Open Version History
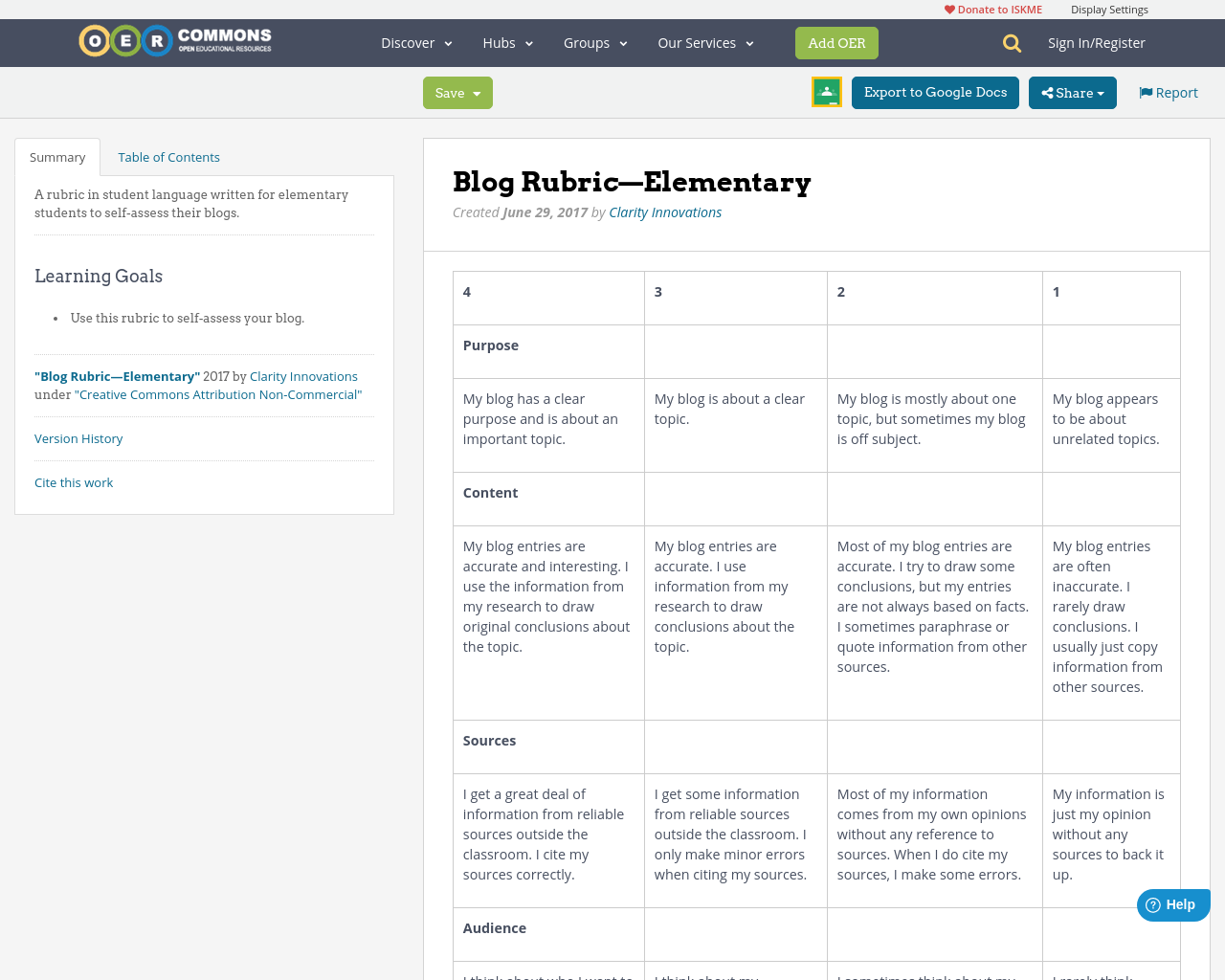Image resolution: width=1225 pixels, height=980 pixels. [78, 438]
